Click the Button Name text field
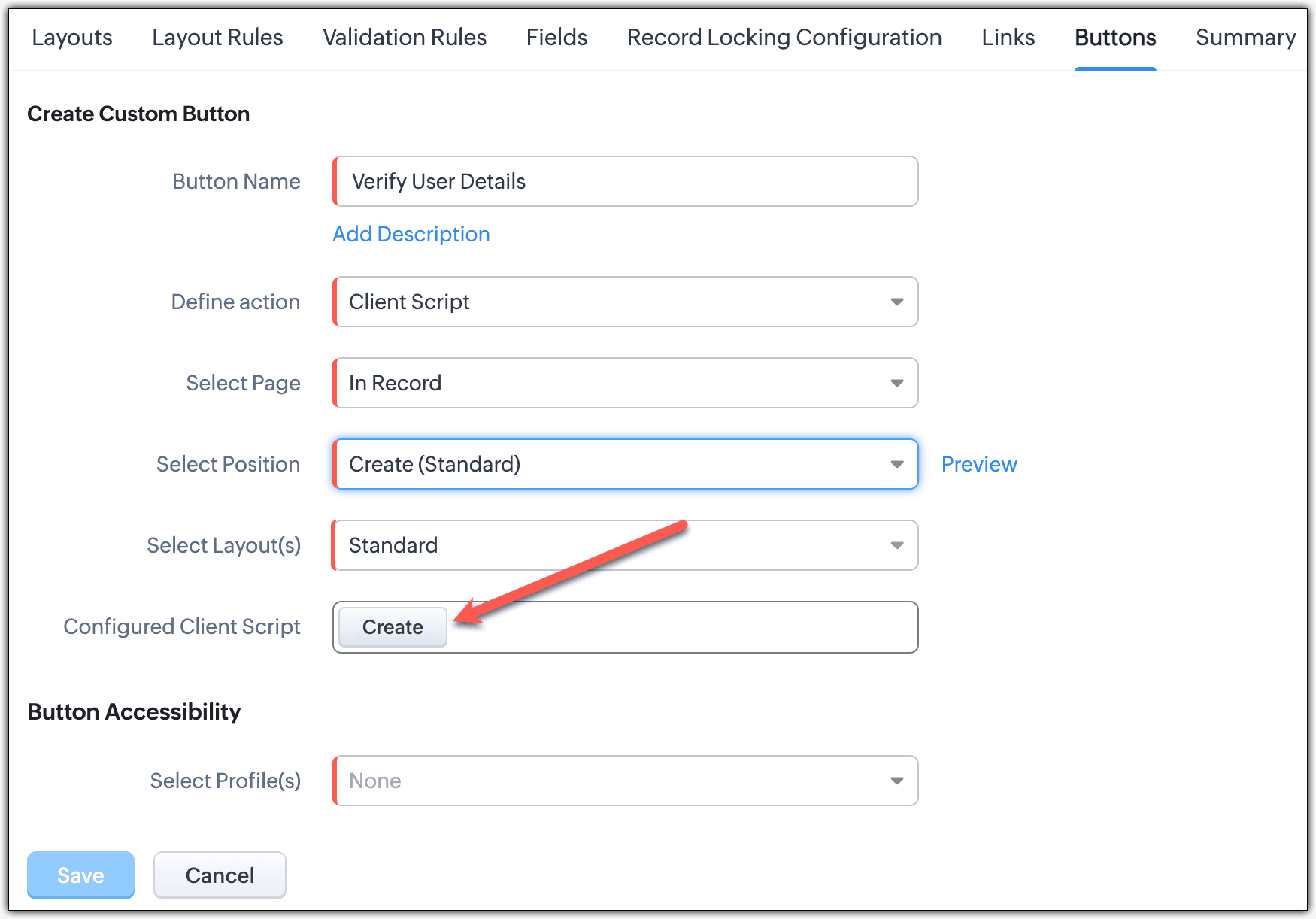 point(626,181)
